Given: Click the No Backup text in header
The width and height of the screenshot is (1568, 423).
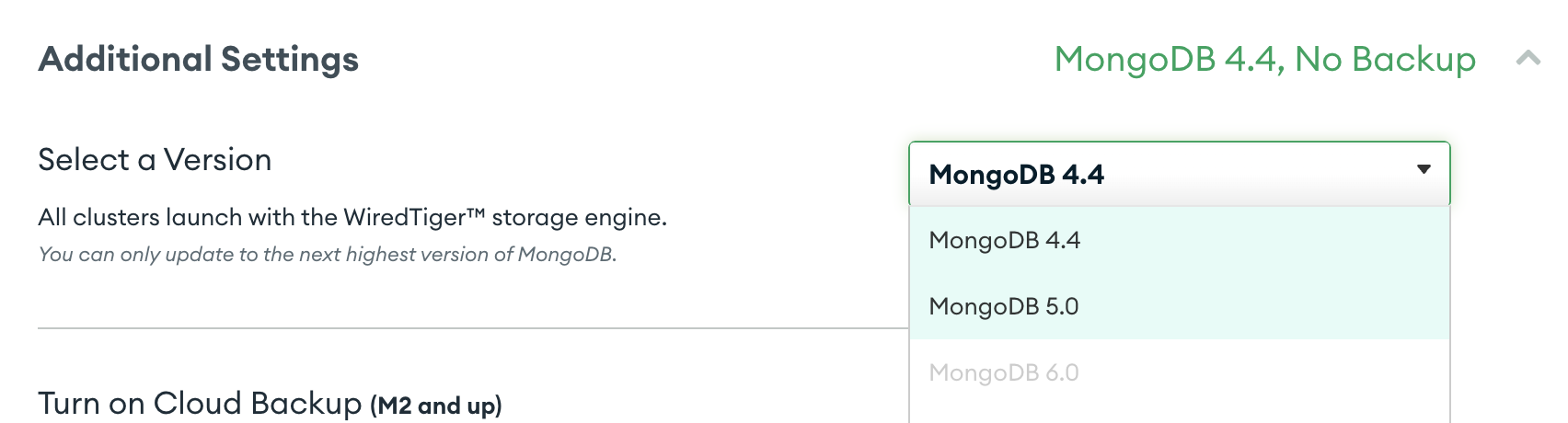Looking at the screenshot, I should [x=1385, y=59].
